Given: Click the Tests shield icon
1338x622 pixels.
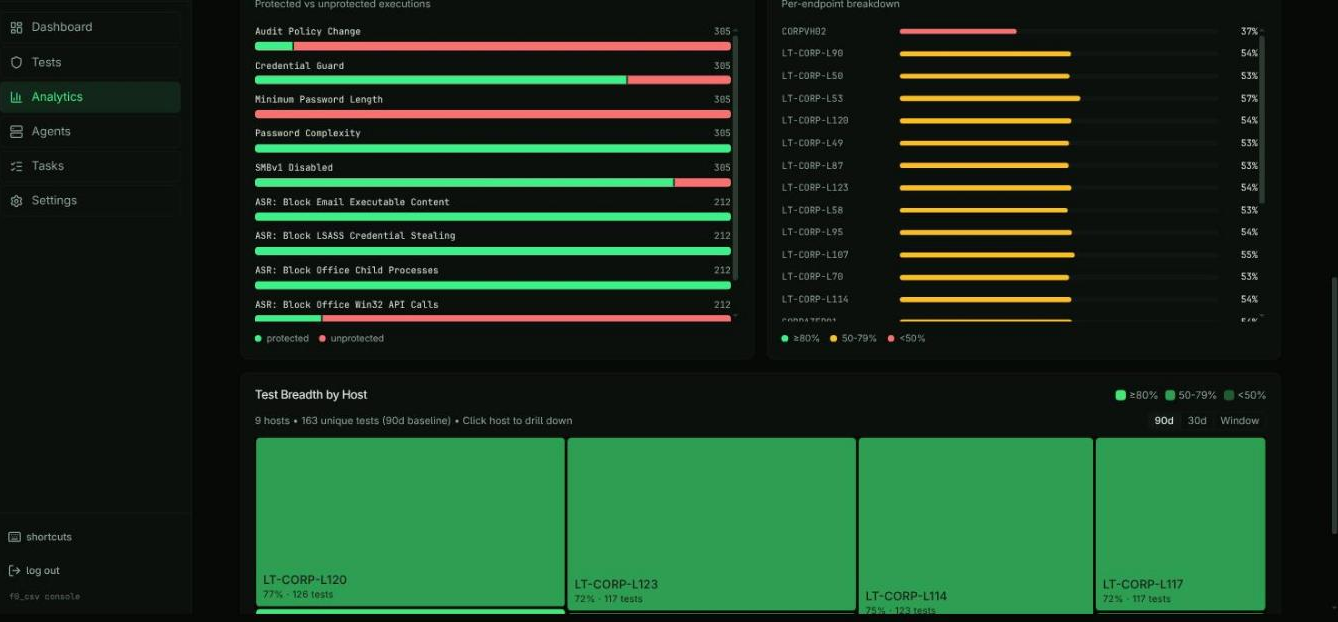Looking at the screenshot, I should point(16,62).
